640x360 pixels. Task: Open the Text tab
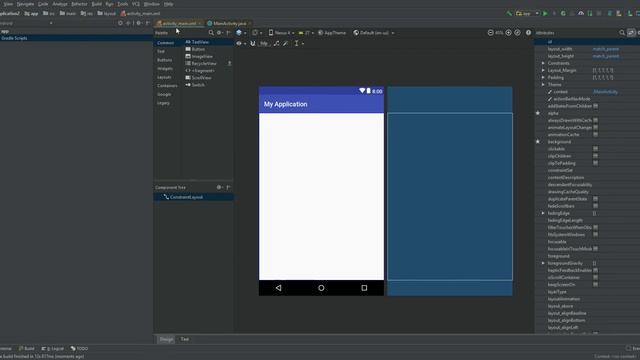click(185, 339)
